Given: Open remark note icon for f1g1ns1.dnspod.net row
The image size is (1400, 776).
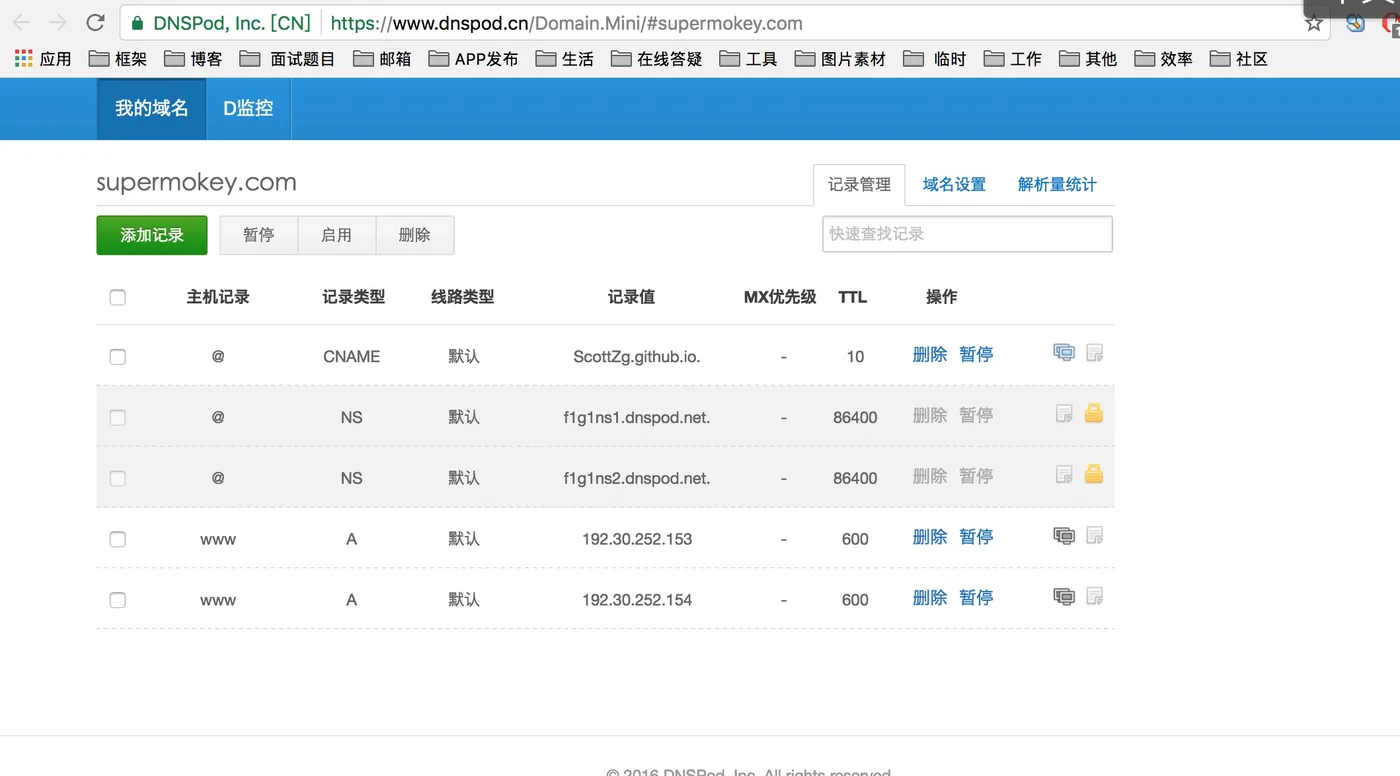Looking at the screenshot, I should coord(1064,413).
